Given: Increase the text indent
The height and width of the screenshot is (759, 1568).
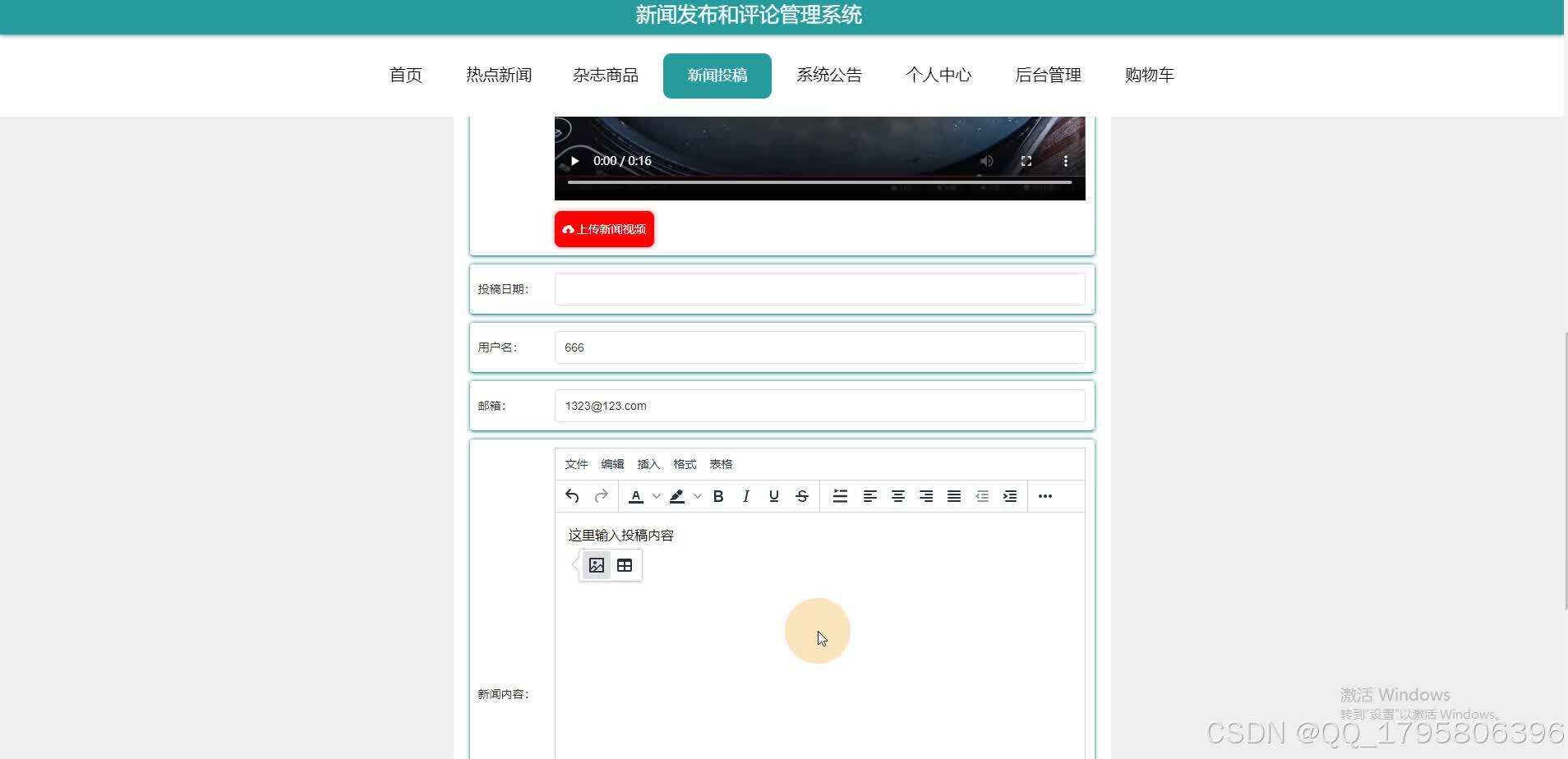Looking at the screenshot, I should (x=1009, y=496).
